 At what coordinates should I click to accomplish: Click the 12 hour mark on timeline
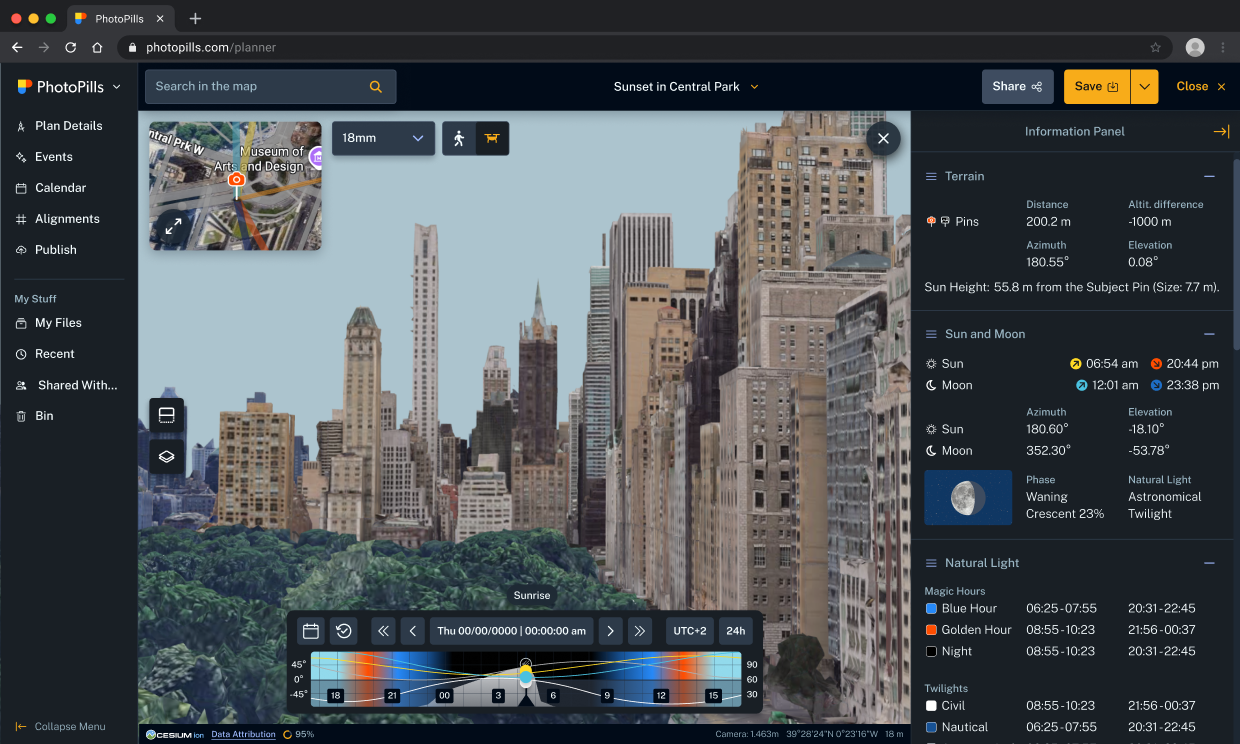pos(661,696)
